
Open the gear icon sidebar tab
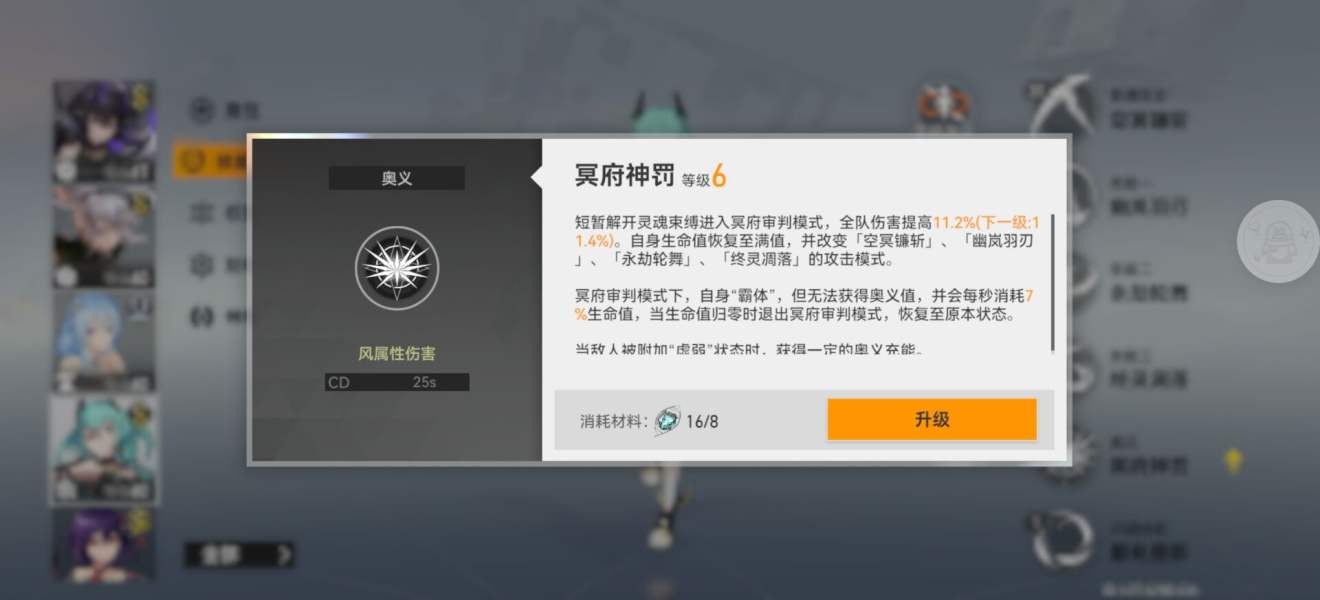203,265
